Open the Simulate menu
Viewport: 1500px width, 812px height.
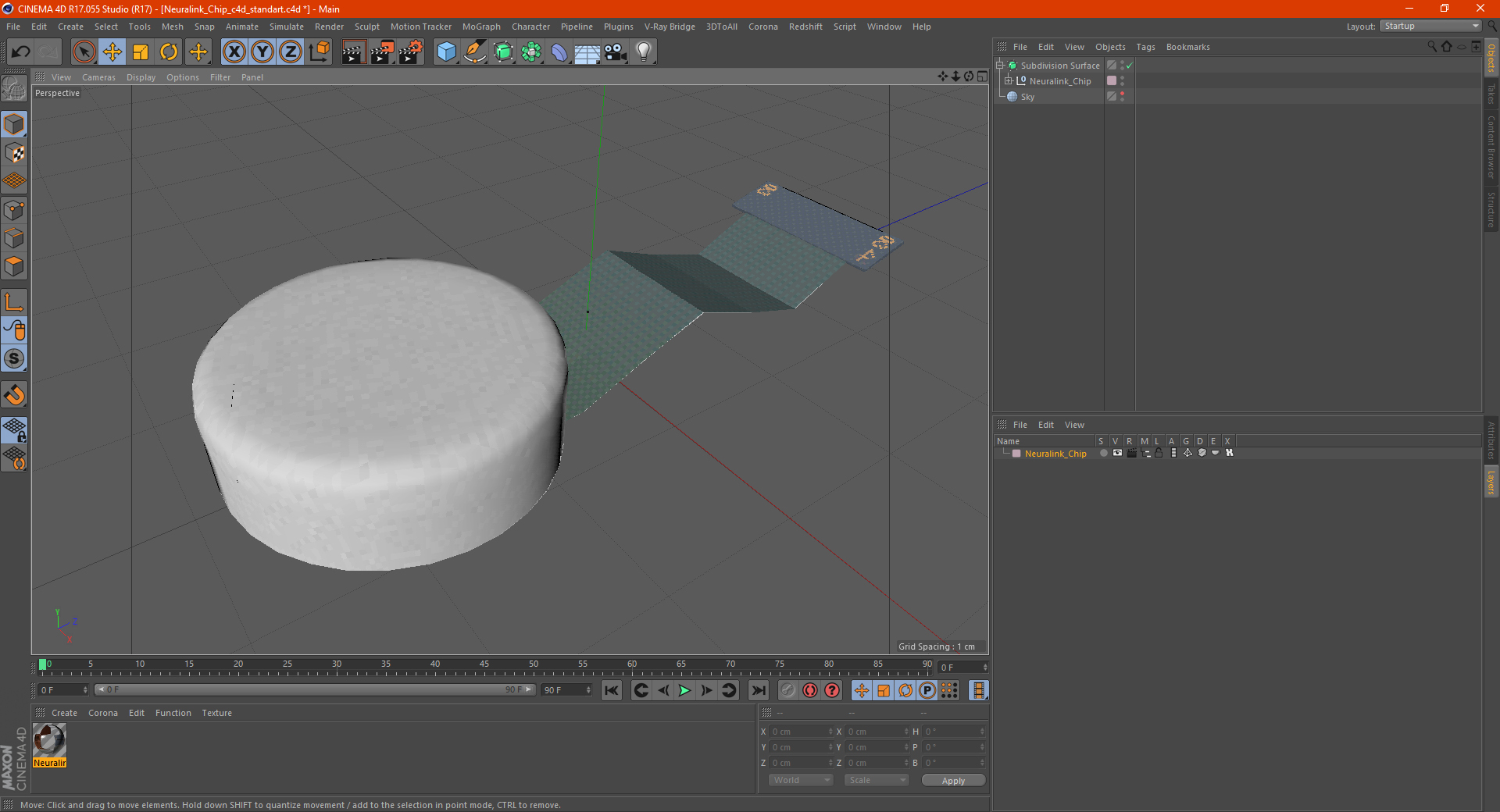click(x=287, y=27)
